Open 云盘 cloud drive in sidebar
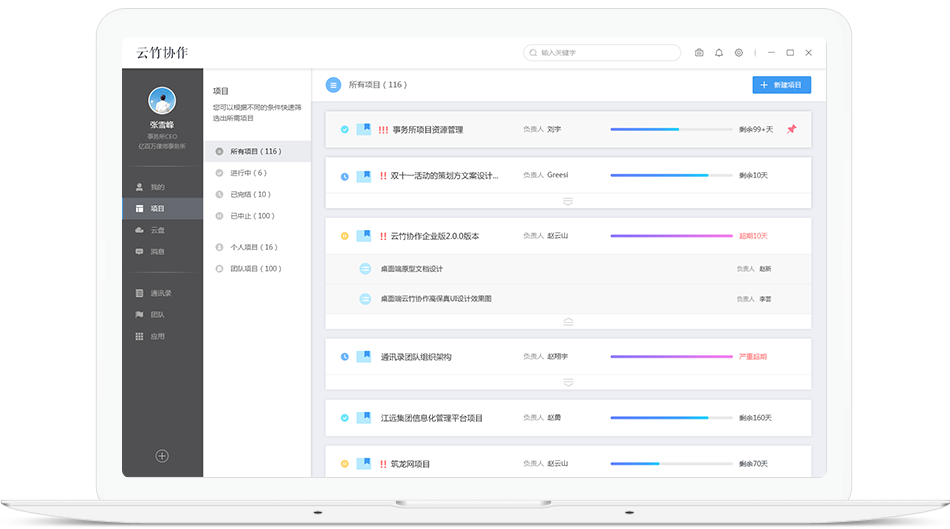Viewport: 950px width, 529px height. pyautogui.click(x=157, y=230)
